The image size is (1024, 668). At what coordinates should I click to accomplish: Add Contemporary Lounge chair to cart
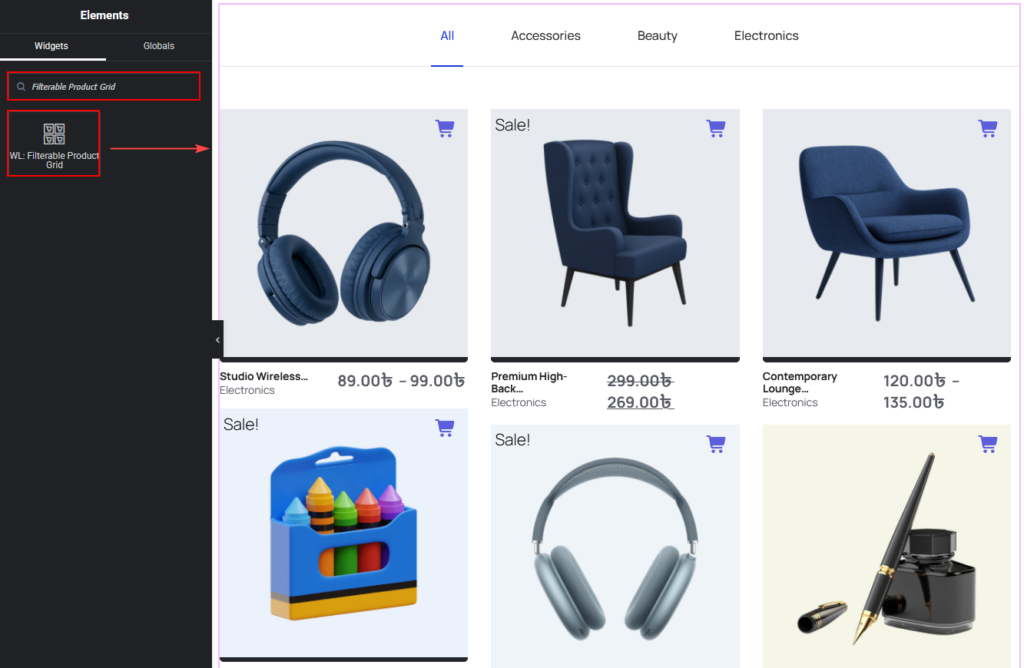pos(987,128)
